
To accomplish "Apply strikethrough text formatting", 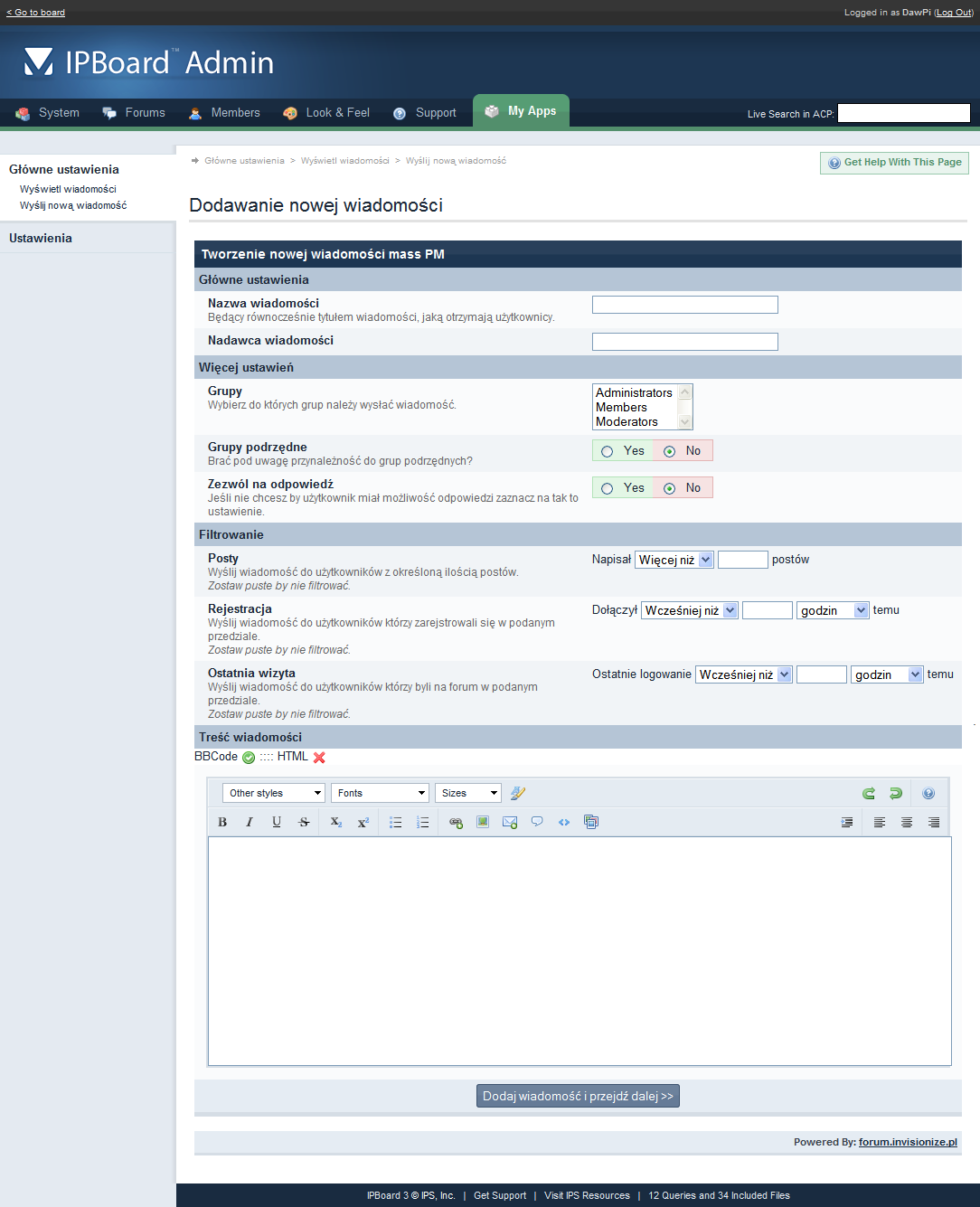I will (304, 822).
